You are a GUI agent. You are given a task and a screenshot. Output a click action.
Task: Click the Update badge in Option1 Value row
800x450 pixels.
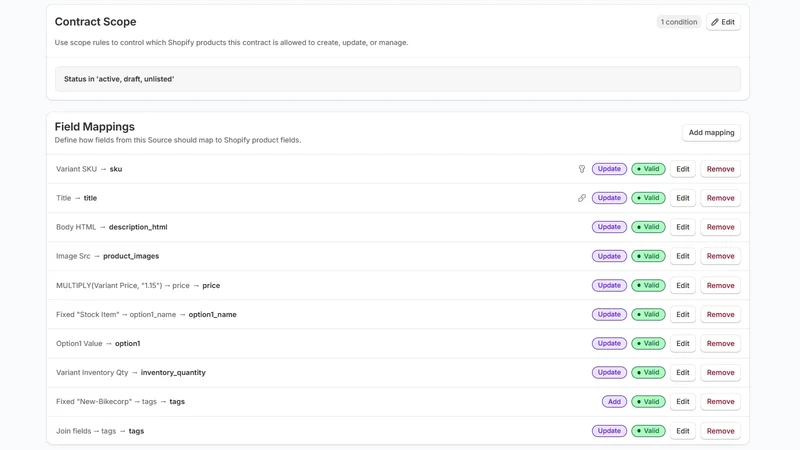(x=609, y=344)
